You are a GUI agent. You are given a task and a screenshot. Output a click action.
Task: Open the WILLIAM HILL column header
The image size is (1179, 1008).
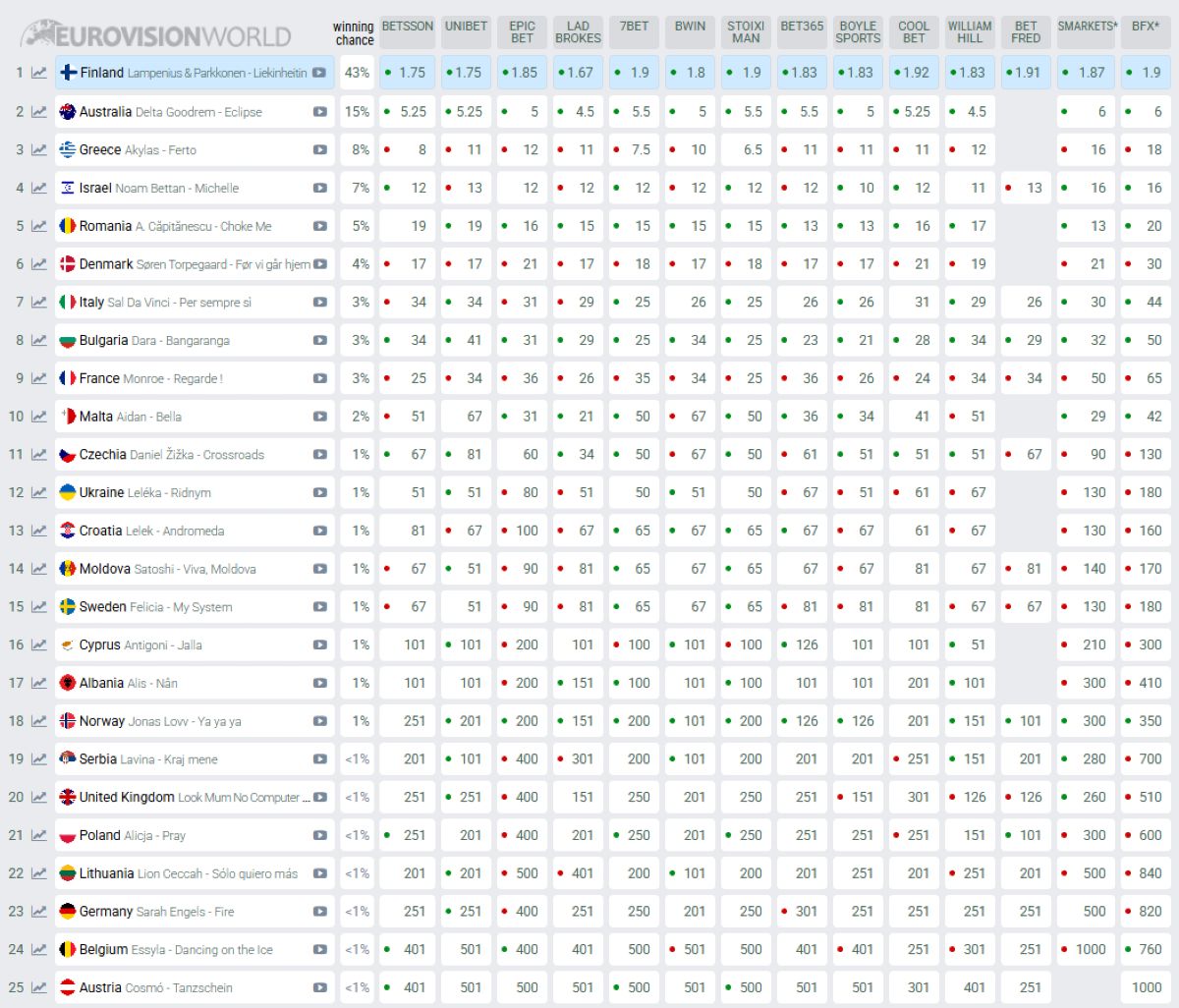point(970,32)
